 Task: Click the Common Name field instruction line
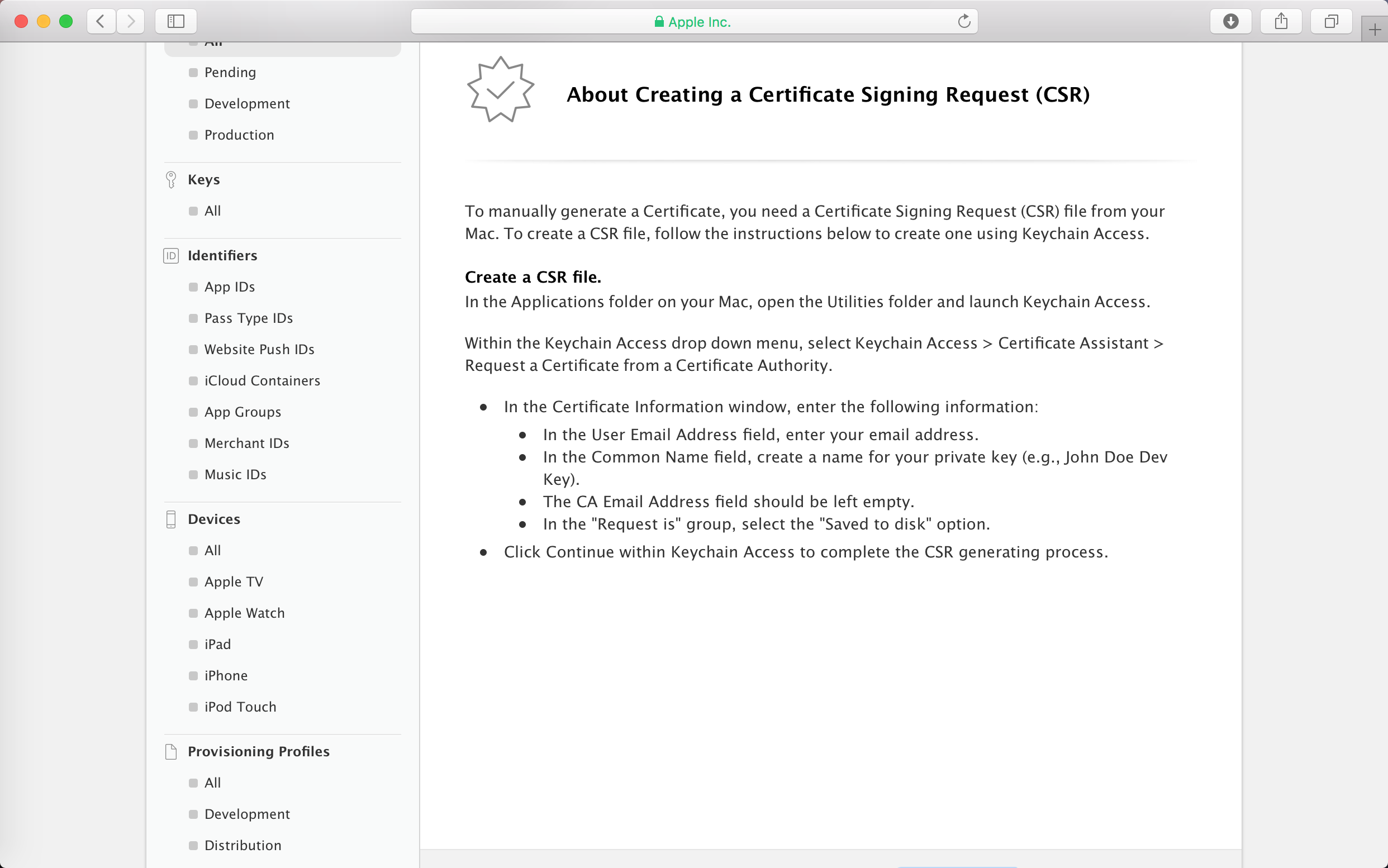pos(855,468)
